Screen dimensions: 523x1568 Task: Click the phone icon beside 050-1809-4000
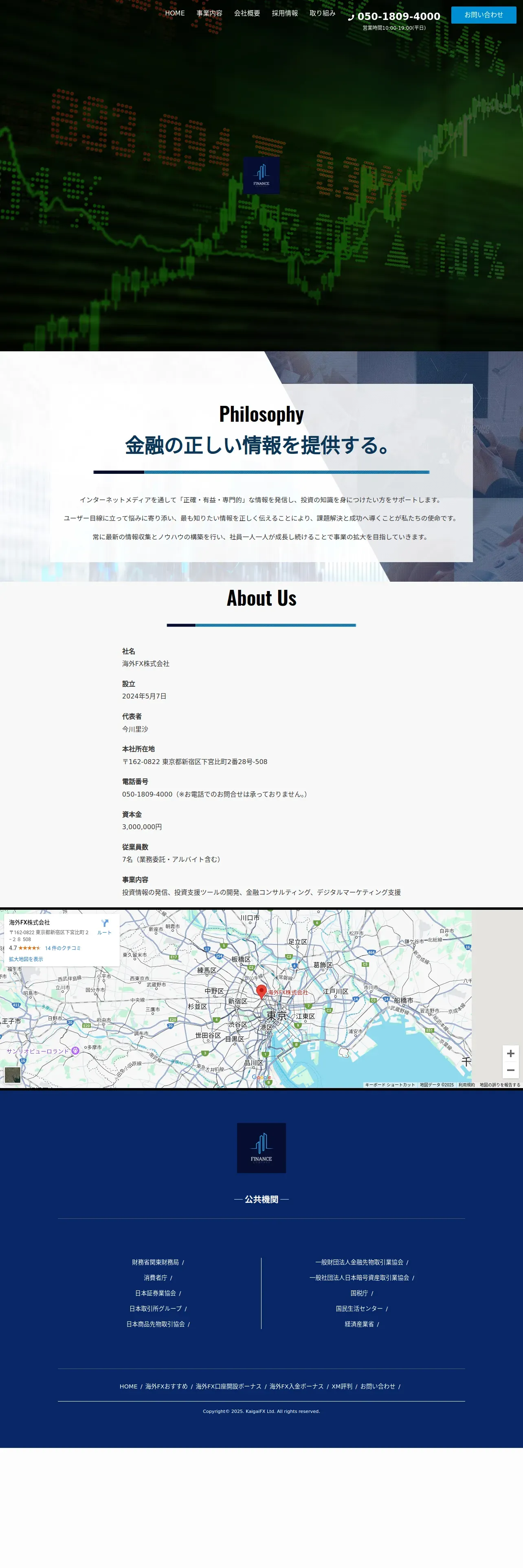click(x=351, y=18)
